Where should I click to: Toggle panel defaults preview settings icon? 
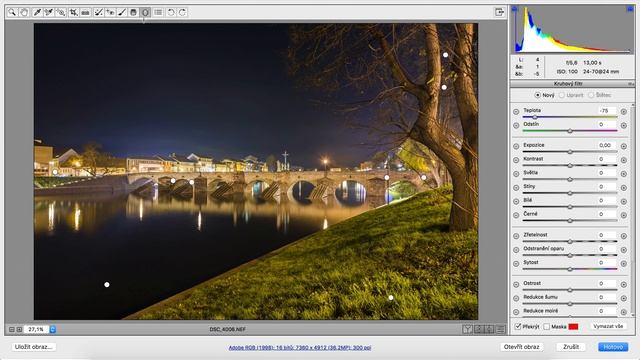pyautogui.click(x=501, y=329)
